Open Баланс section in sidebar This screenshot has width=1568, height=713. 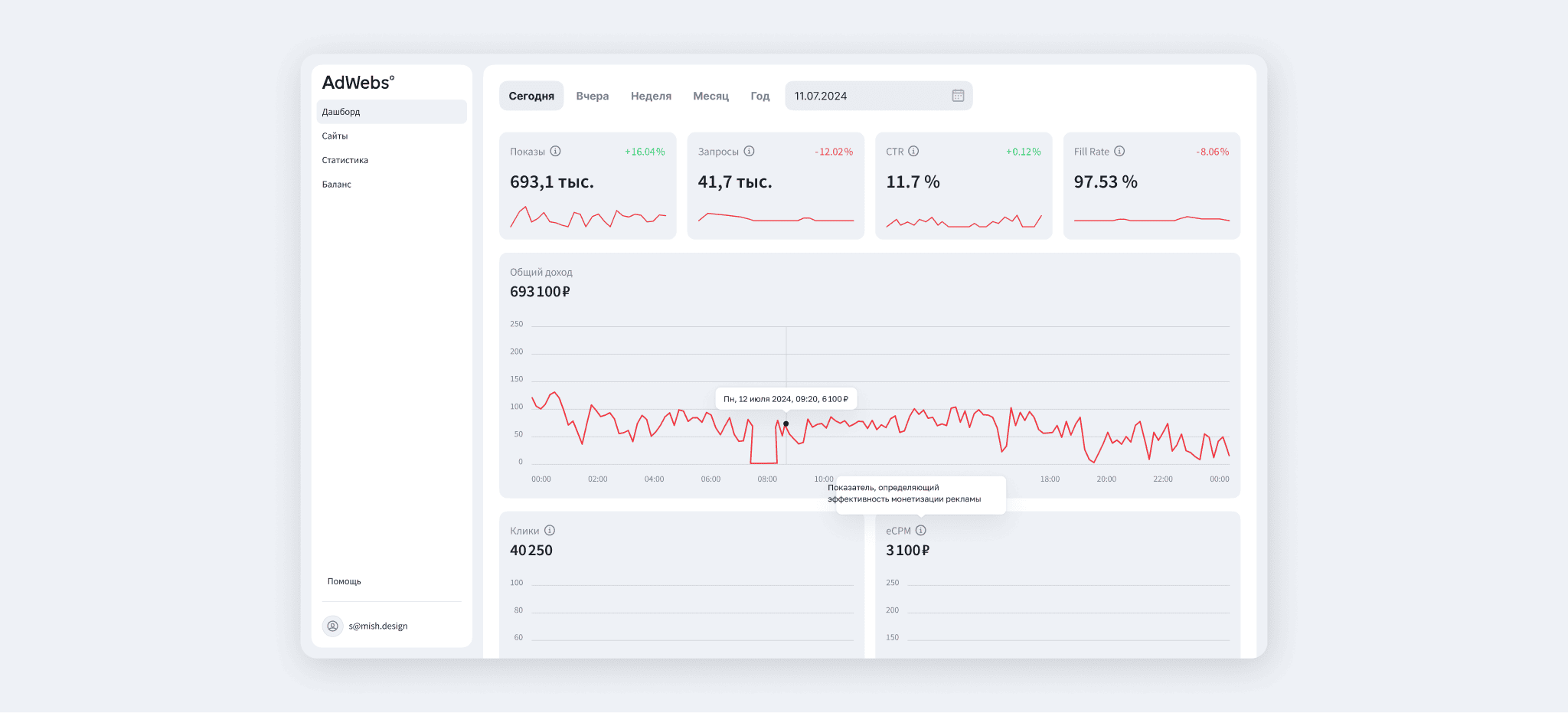337,185
